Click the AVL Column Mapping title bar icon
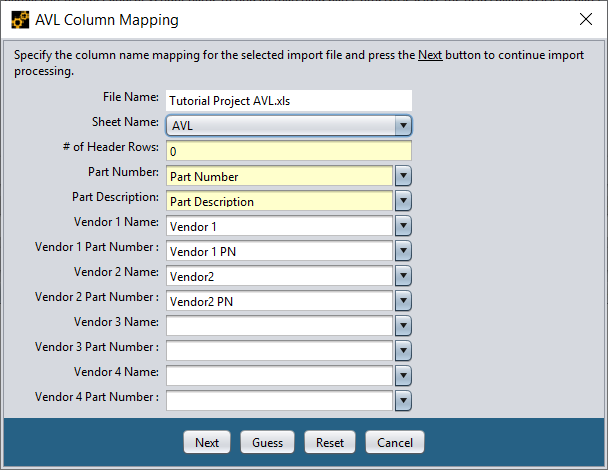This screenshot has height=470, width=608. coord(19,19)
